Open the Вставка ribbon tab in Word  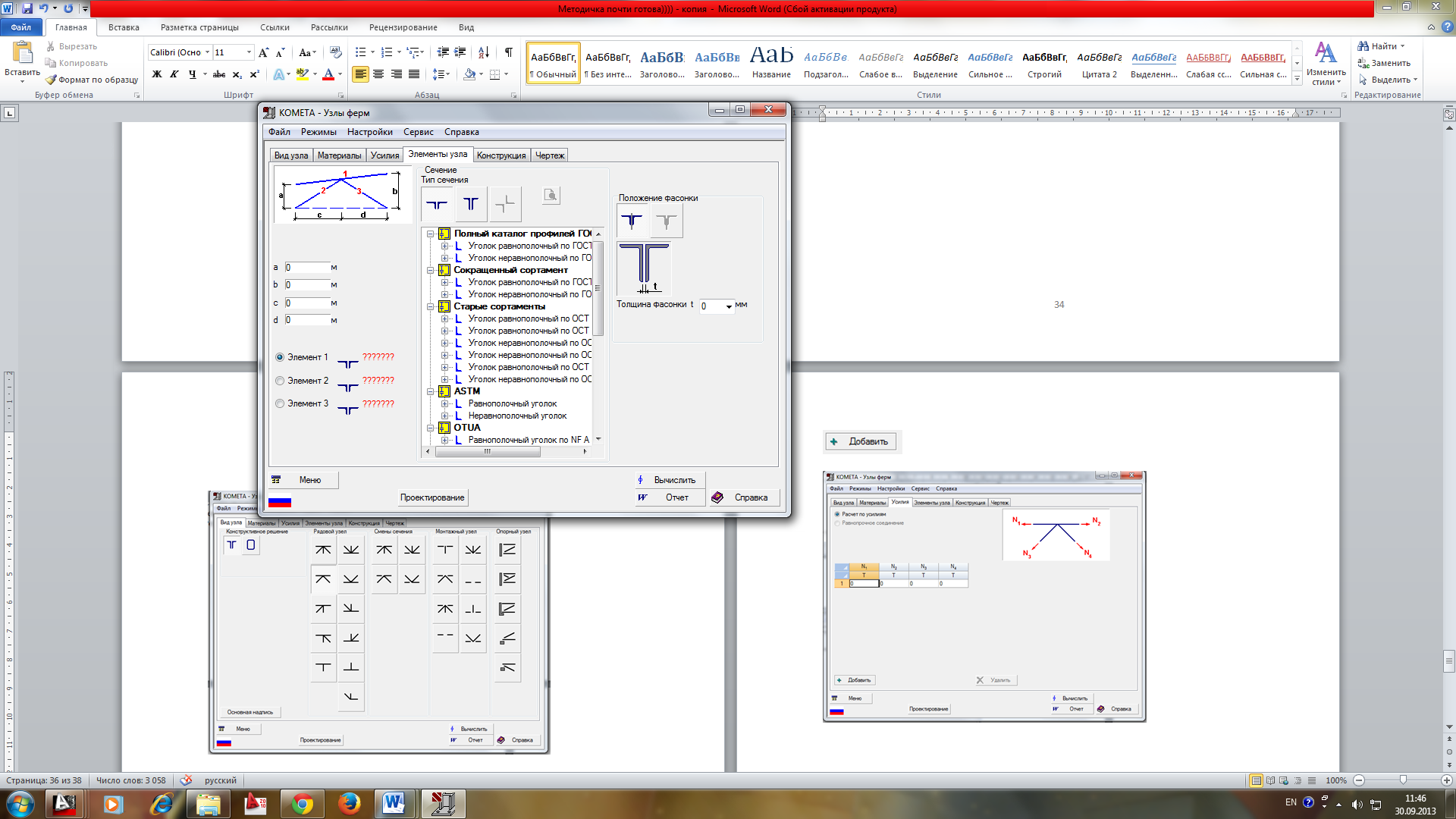(x=124, y=27)
